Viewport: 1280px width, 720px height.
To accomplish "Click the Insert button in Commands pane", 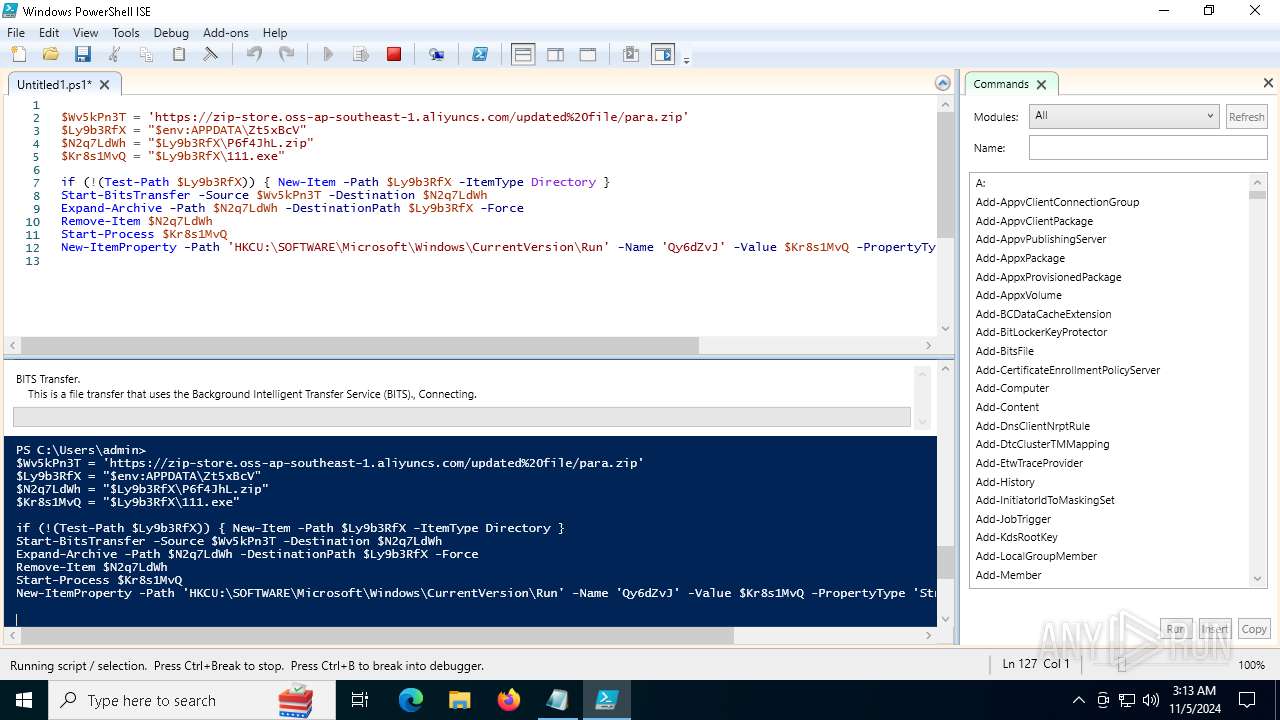I will (x=1215, y=629).
